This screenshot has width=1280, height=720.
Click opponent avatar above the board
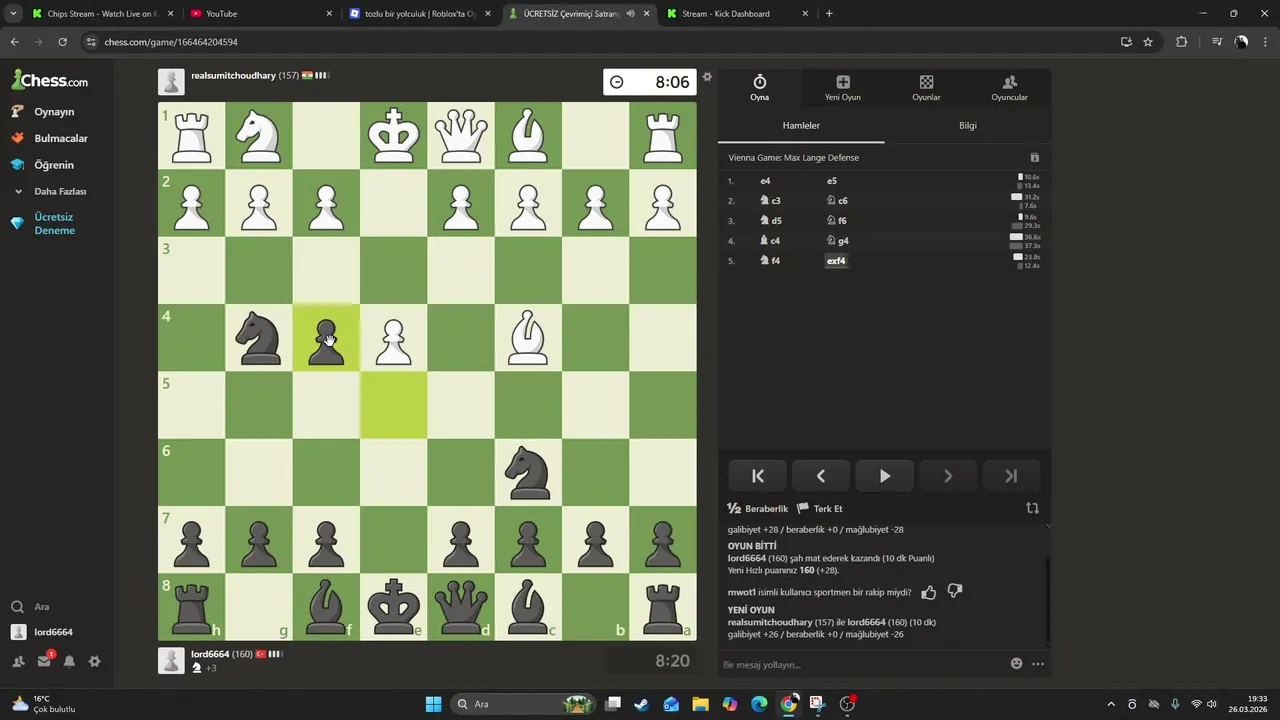click(x=171, y=82)
